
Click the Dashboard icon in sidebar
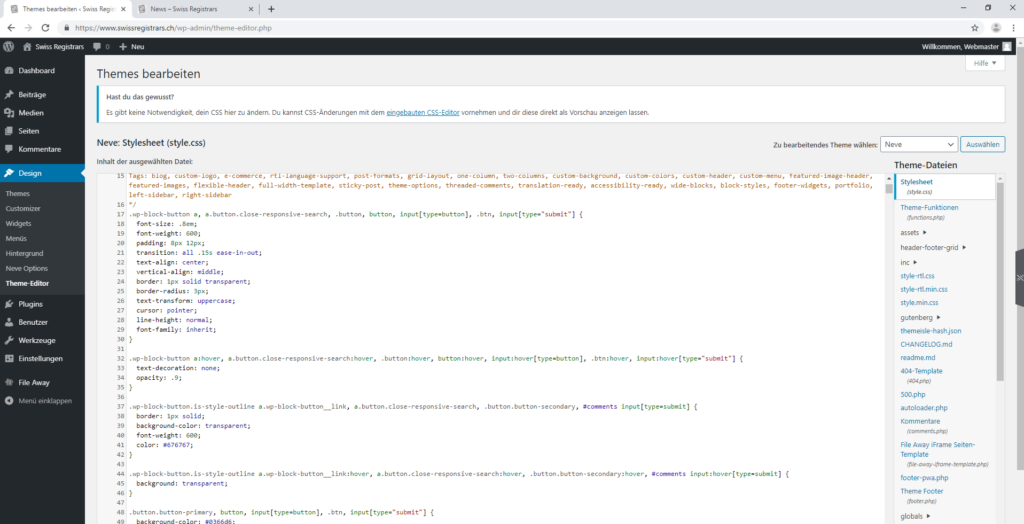click(9, 71)
